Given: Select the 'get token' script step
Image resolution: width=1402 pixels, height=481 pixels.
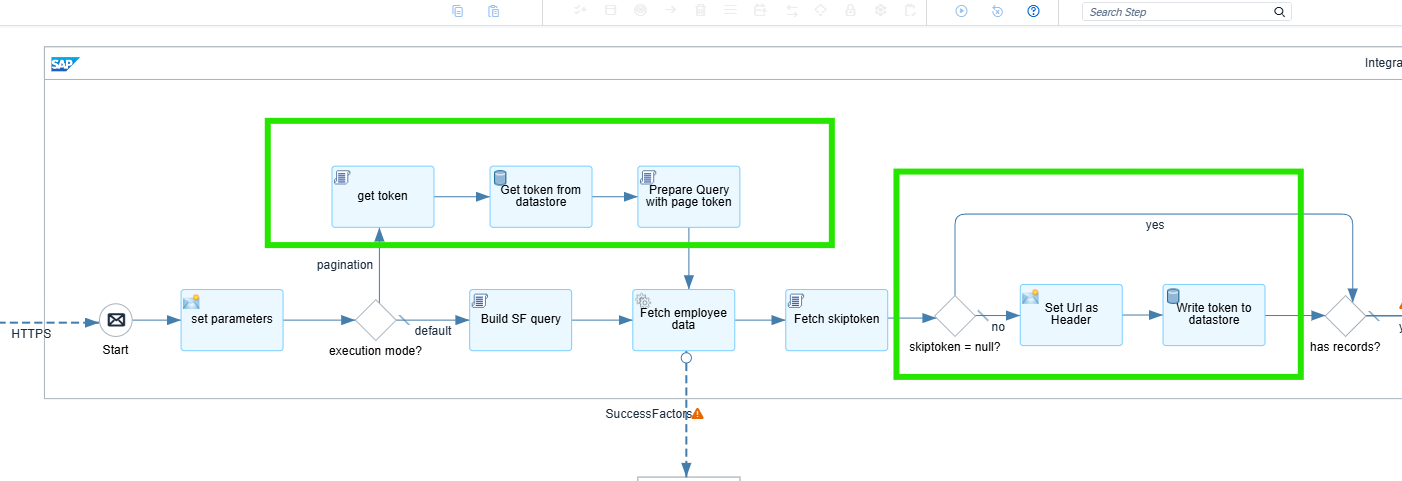Looking at the screenshot, I should (383, 196).
